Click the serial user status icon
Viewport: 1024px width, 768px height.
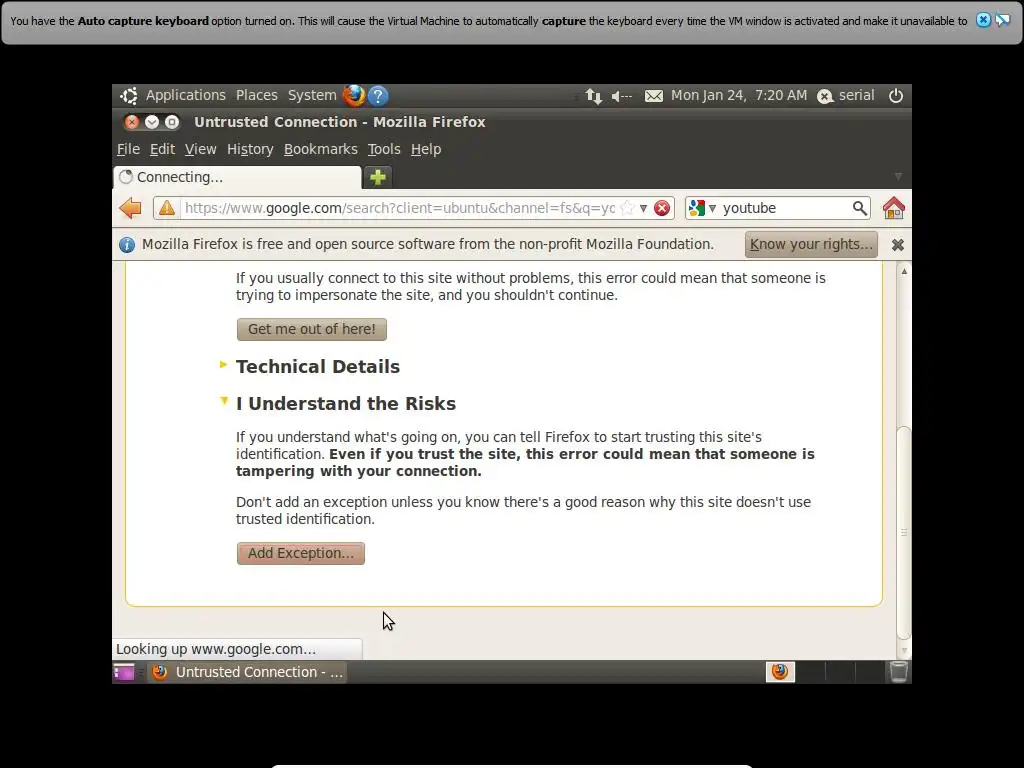[x=825, y=96]
